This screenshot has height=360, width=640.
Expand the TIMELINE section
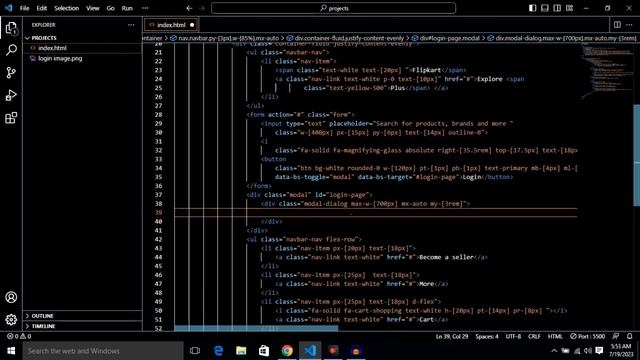(x=82, y=326)
